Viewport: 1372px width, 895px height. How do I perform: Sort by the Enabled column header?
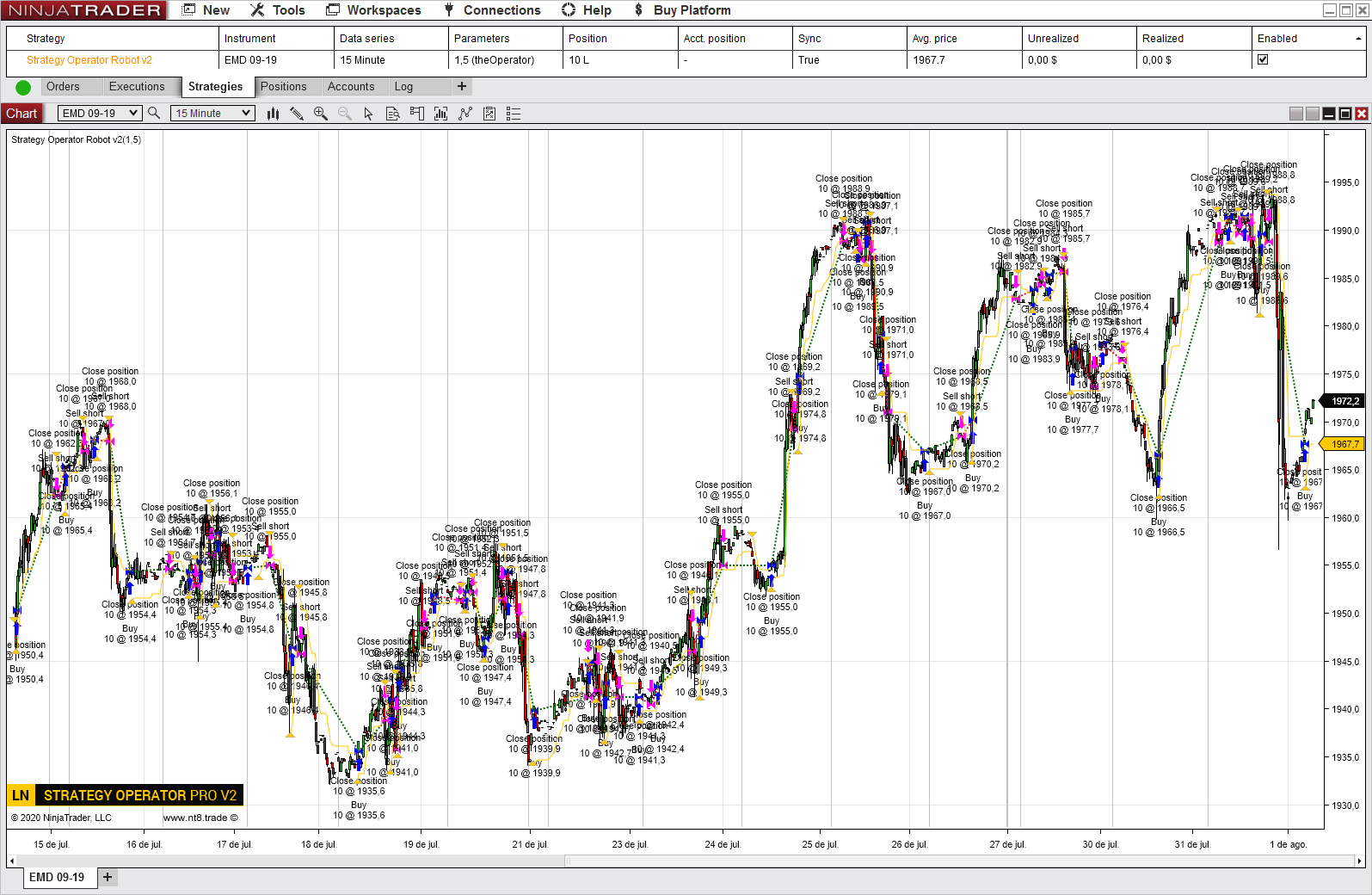click(x=1308, y=39)
